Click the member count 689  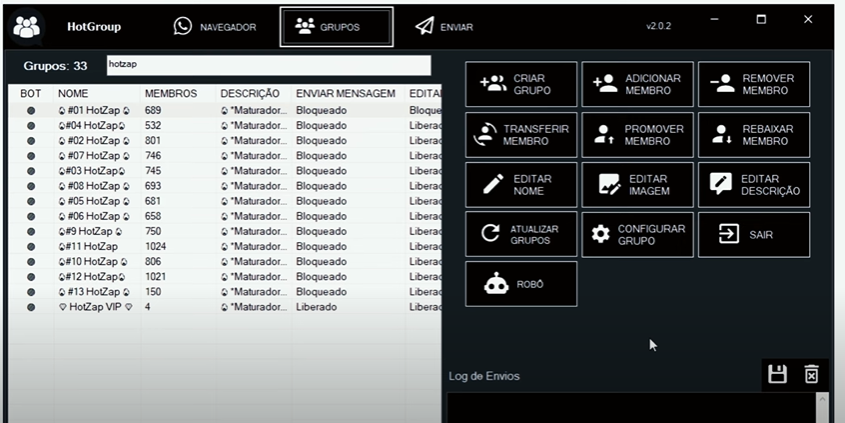pyautogui.click(x=153, y=110)
